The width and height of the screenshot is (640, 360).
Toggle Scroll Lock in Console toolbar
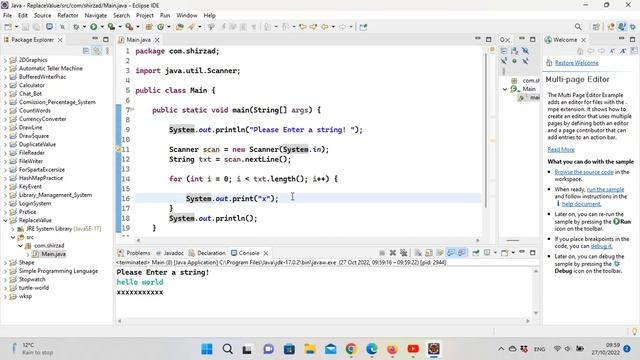click(x=429, y=253)
